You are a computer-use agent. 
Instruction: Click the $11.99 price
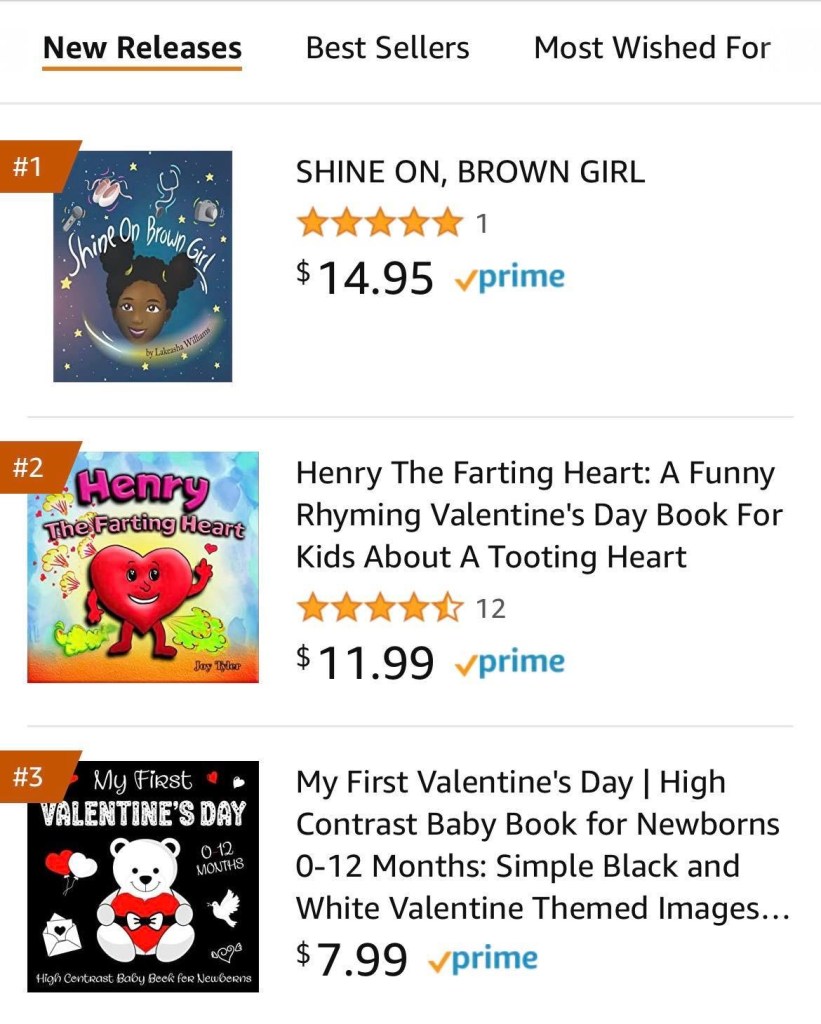click(366, 662)
